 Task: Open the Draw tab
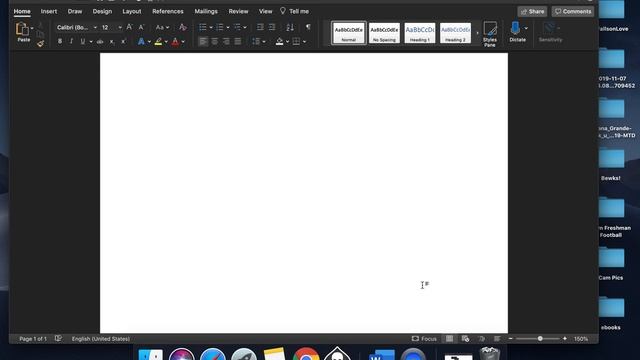coord(75,11)
